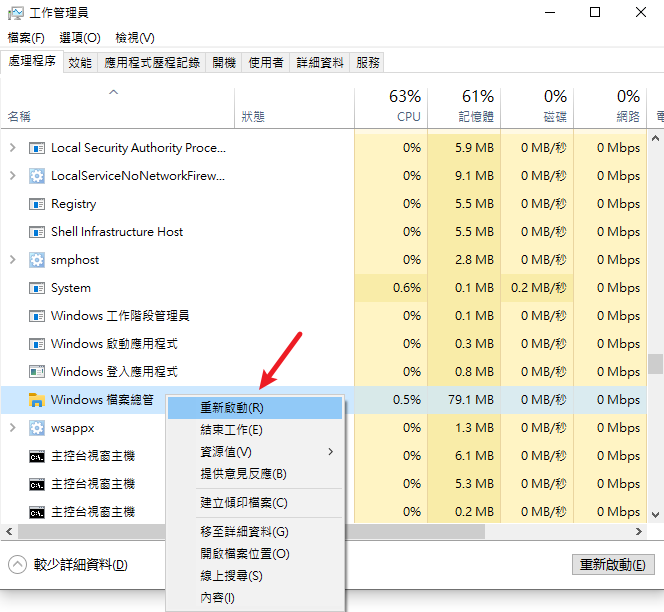Choose 移至詳細資料(G) in context menu
Screen dimensions: 664x612
point(255,532)
